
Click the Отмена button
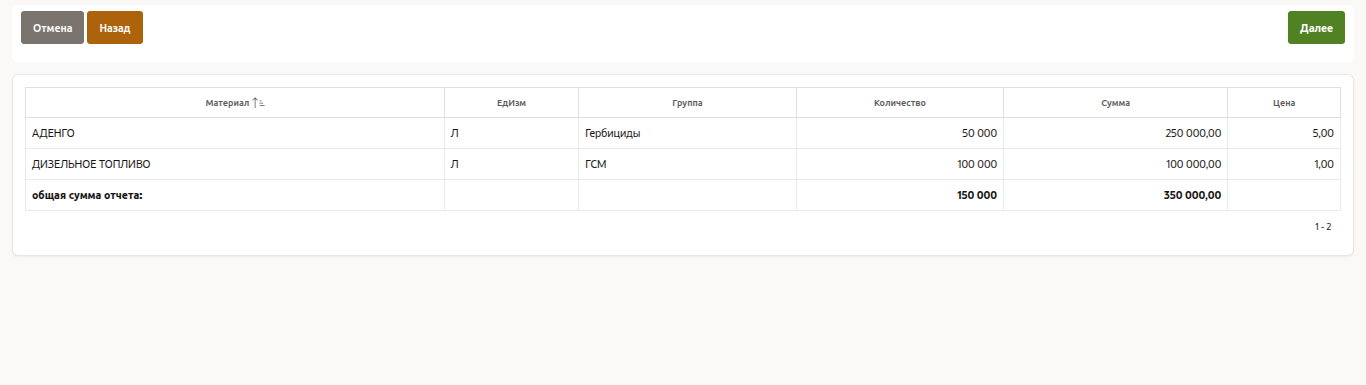click(52, 28)
